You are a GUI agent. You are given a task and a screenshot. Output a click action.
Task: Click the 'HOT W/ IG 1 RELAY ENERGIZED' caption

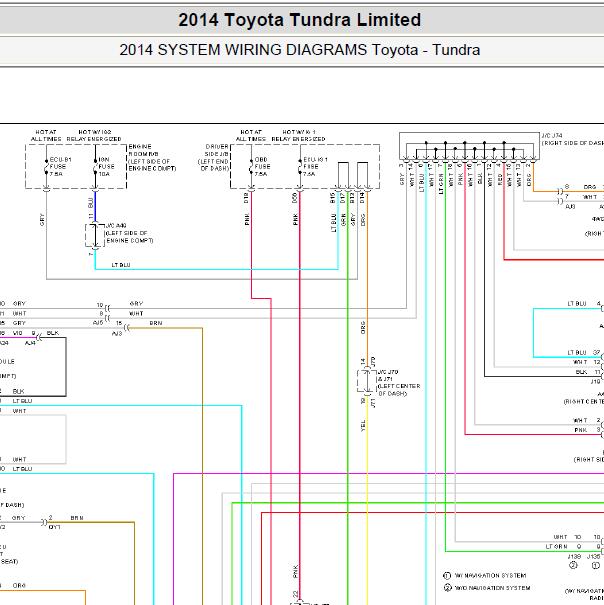click(298, 135)
